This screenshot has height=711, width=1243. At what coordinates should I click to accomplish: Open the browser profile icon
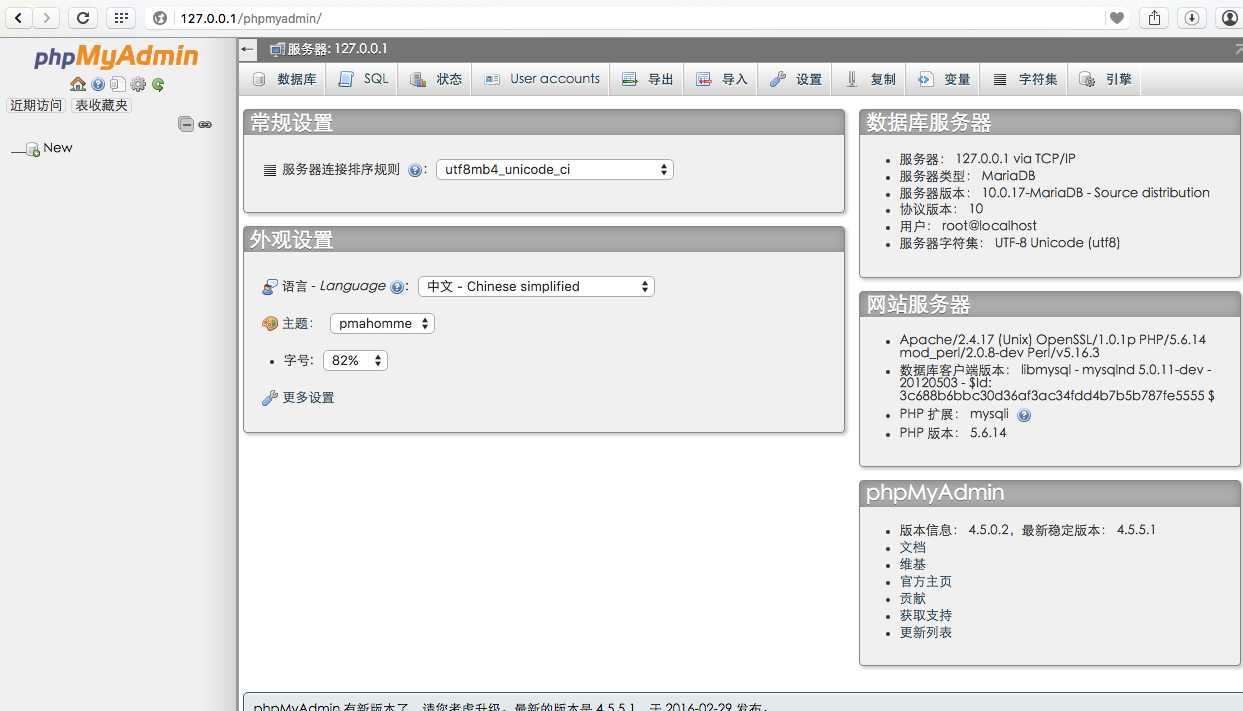(x=1229, y=18)
